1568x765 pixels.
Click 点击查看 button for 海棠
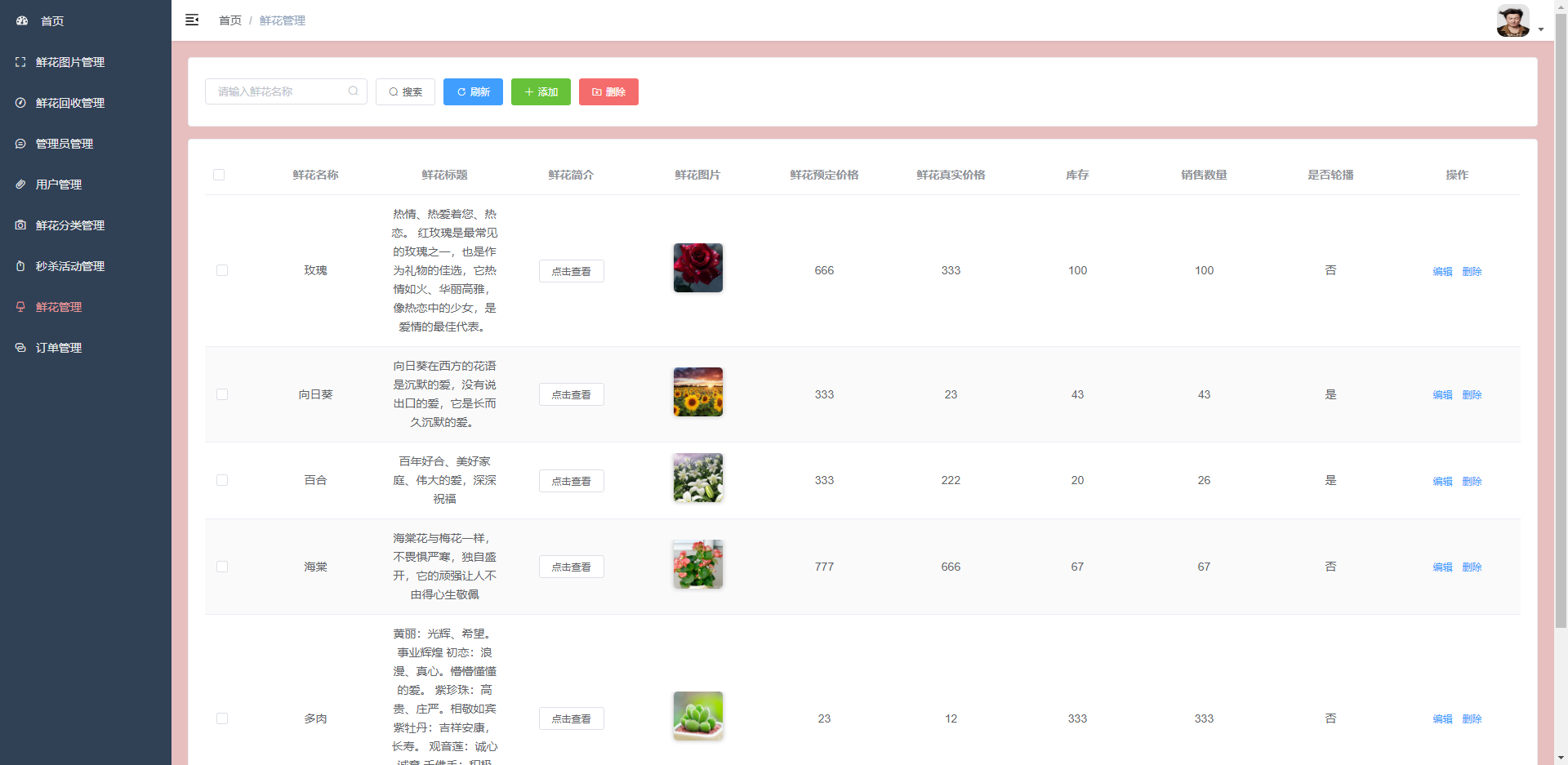(x=571, y=567)
